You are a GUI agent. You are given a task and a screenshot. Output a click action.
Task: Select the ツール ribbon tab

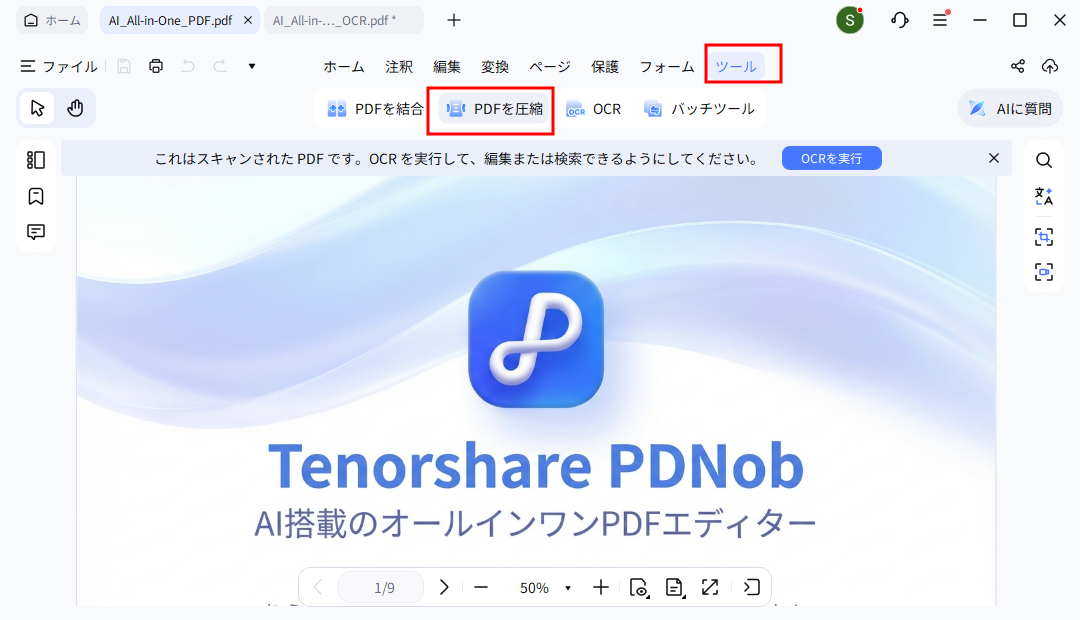[x=736, y=67]
